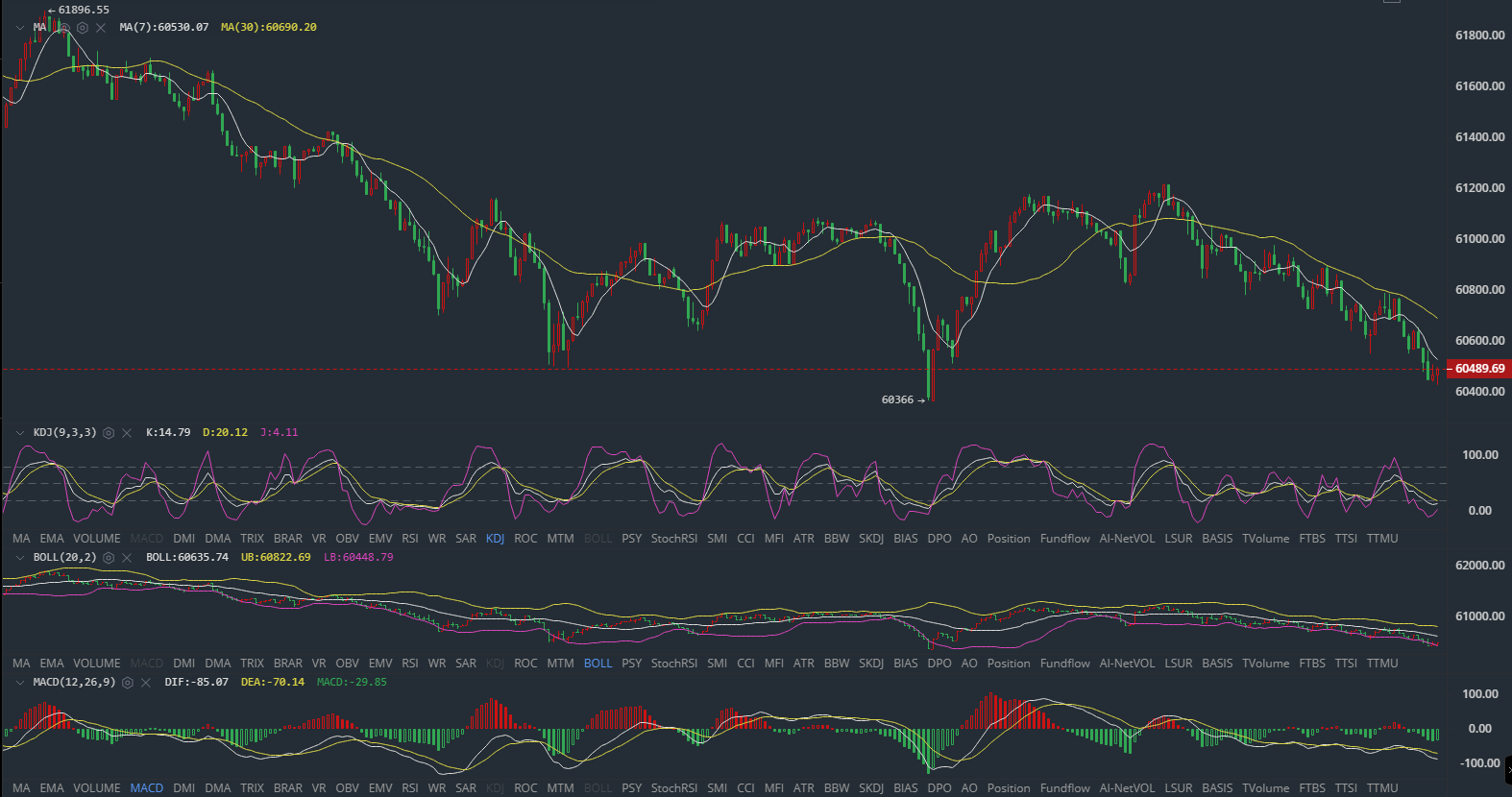Screen dimensions: 1512x797
Task: Remove the MA indicator with its X
Action: [101, 28]
